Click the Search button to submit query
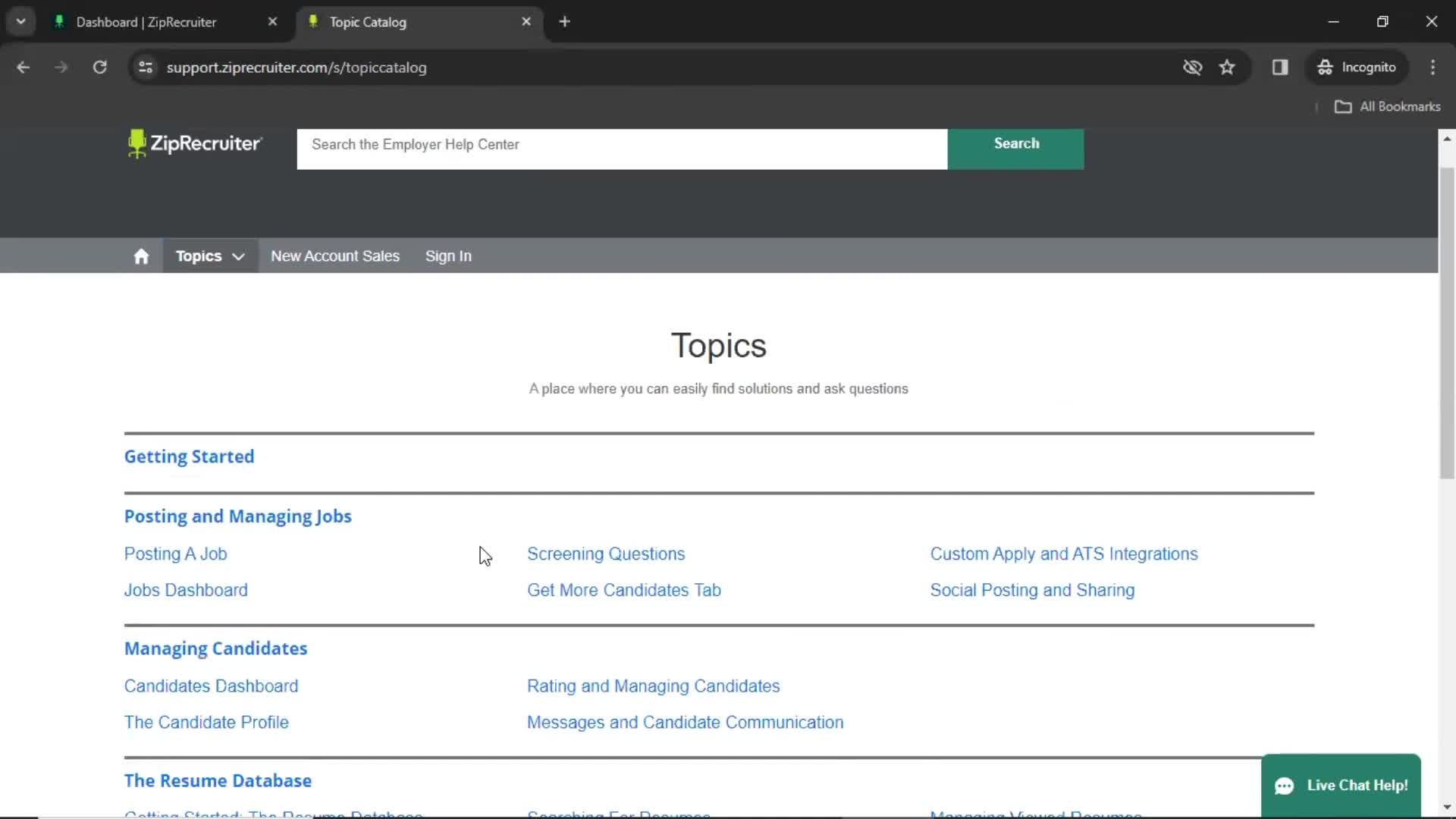Image resolution: width=1456 pixels, height=819 pixels. 1016,143
